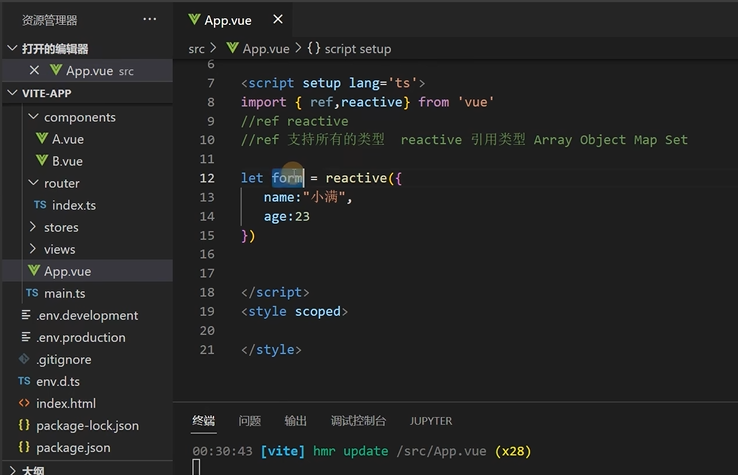Open the B.vue component file
The width and height of the screenshot is (738, 475).
click(67, 161)
